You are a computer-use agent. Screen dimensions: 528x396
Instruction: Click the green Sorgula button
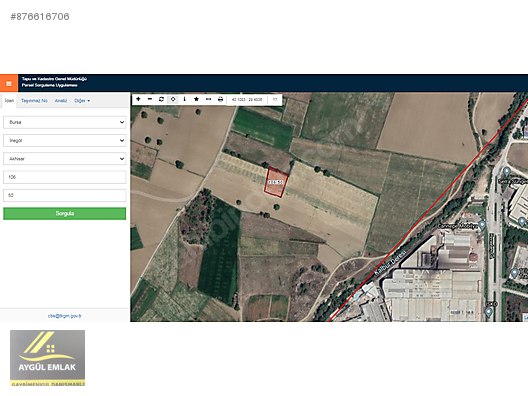65,213
